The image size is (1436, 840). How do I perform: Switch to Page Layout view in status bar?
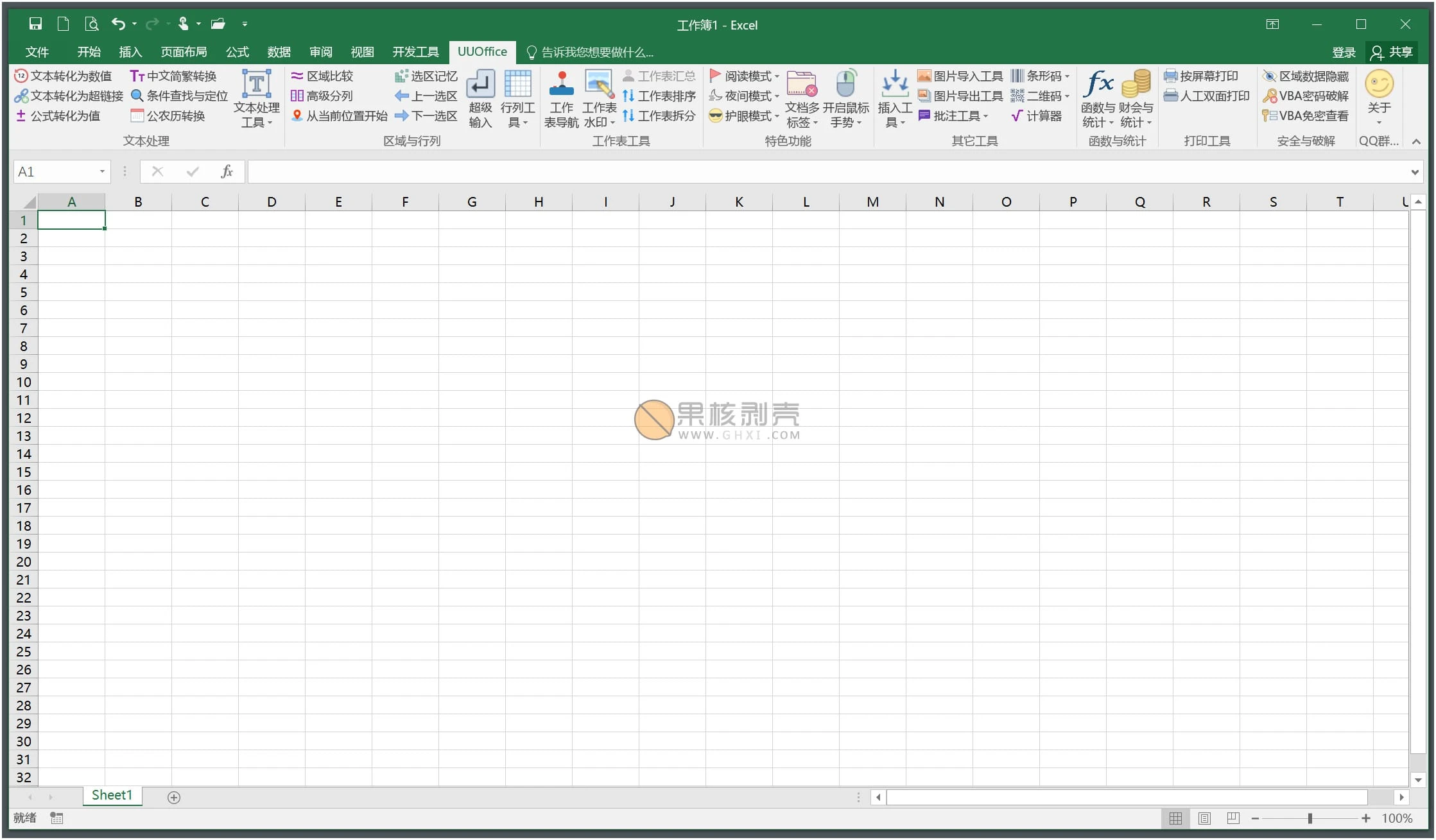tap(1204, 818)
